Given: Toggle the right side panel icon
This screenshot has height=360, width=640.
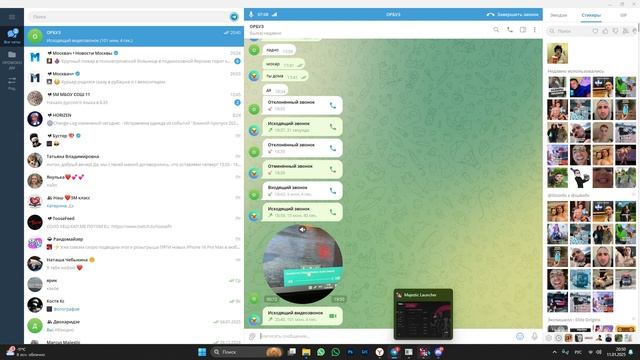Looking at the screenshot, I should point(523,30).
